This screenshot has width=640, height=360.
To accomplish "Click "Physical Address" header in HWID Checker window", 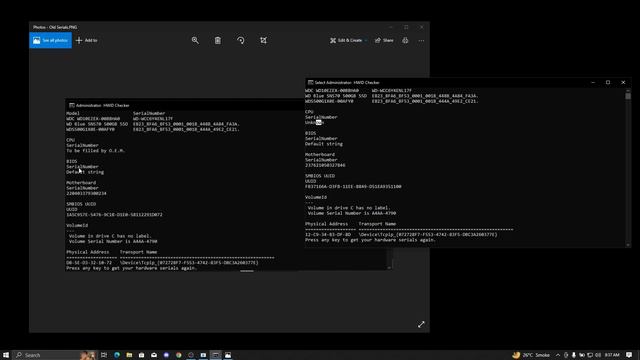I will click(x=327, y=224).
